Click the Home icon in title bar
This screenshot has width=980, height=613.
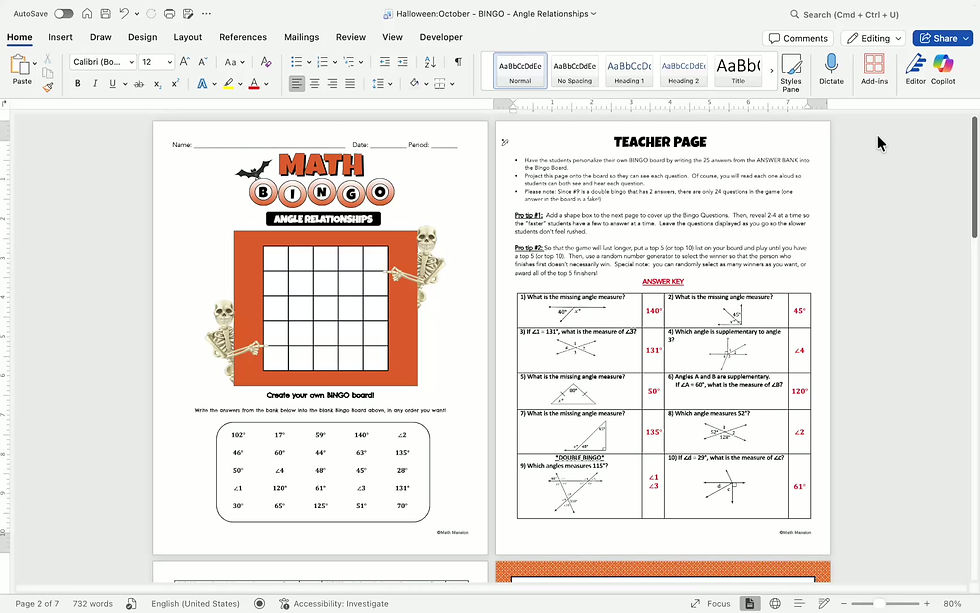coord(88,14)
